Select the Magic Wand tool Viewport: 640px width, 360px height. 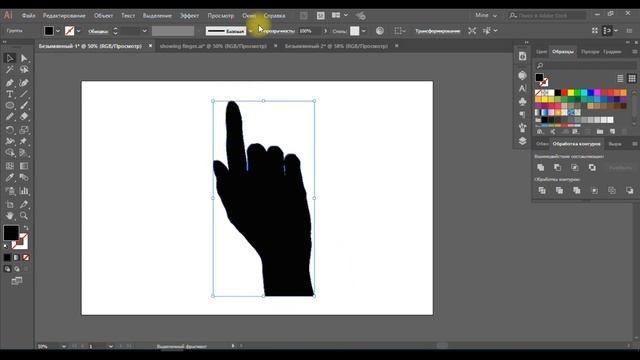[x=10, y=70]
